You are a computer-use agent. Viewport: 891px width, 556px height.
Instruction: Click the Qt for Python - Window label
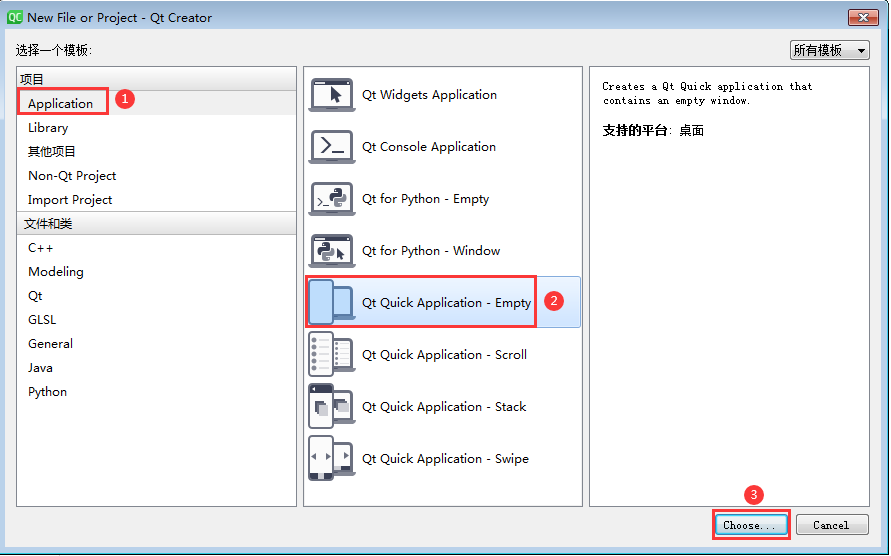(x=431, y=251)
